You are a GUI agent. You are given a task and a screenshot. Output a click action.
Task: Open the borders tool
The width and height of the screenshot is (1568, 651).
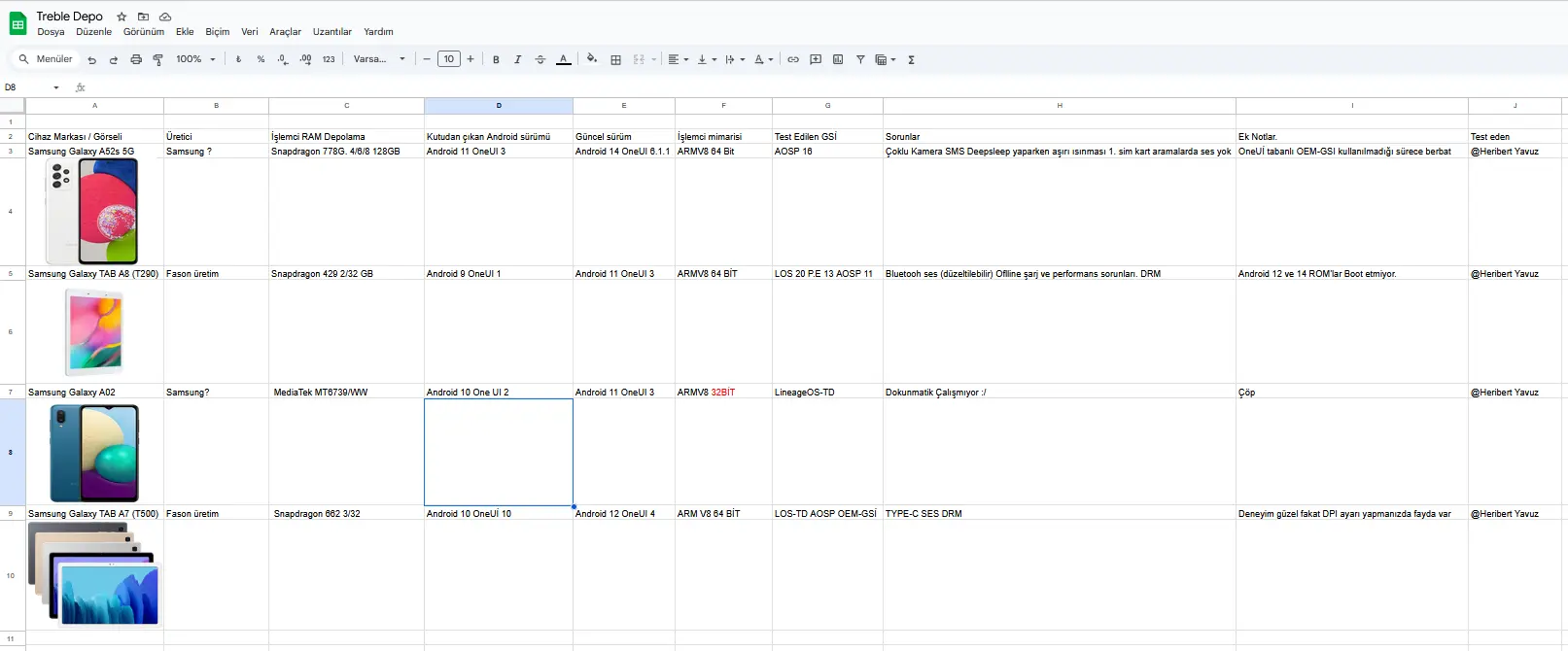point(615,59)
